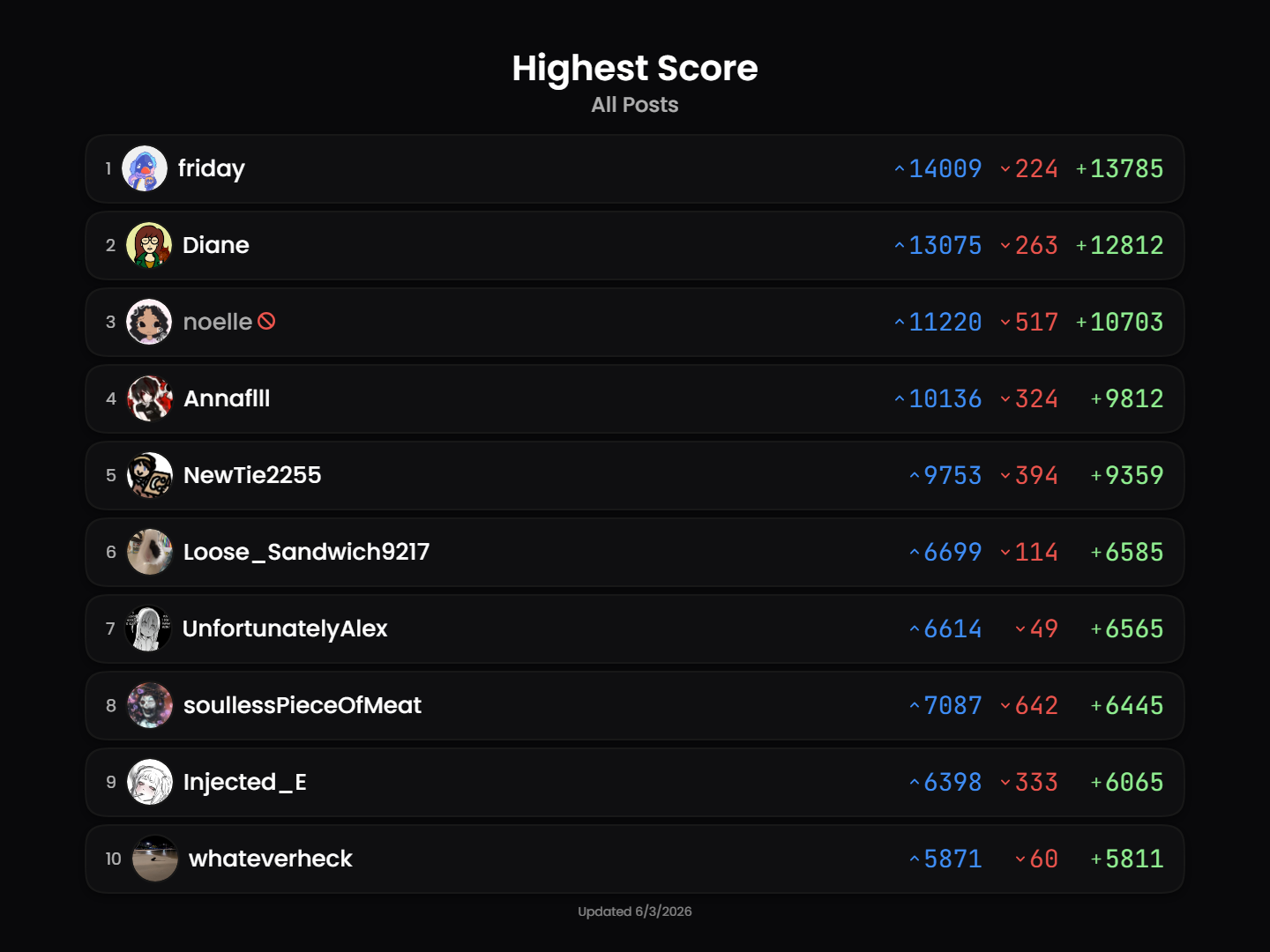Click Diane's upvote count 13075

click(x=938, y=245)
